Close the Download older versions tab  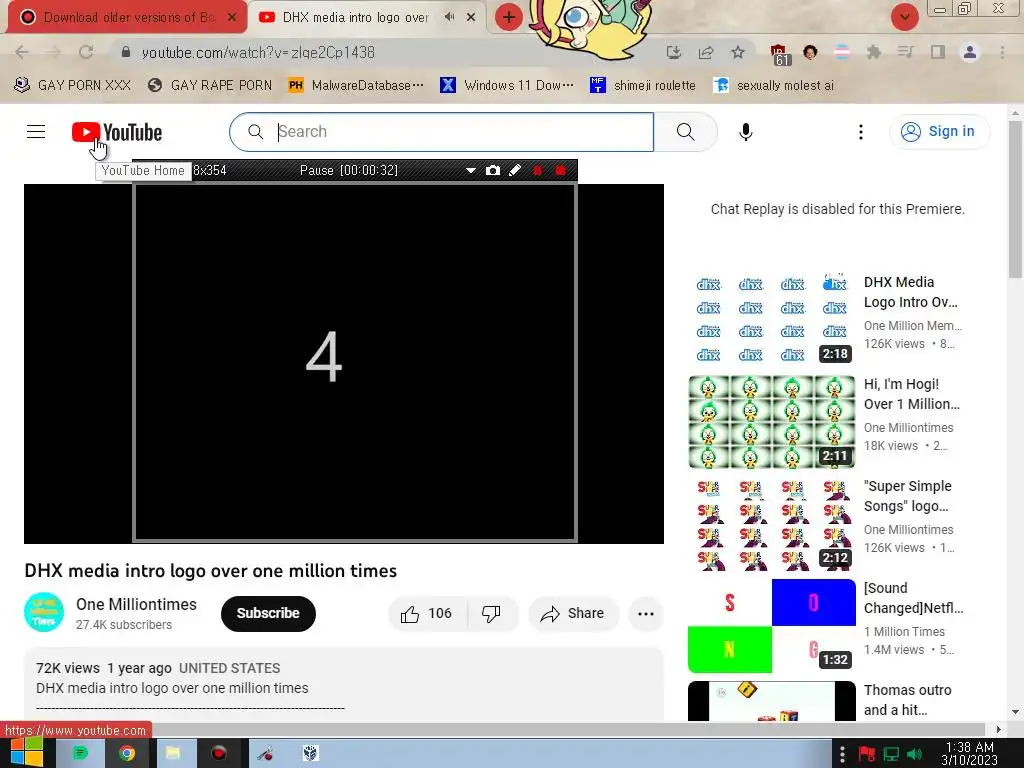click(232, 17)
